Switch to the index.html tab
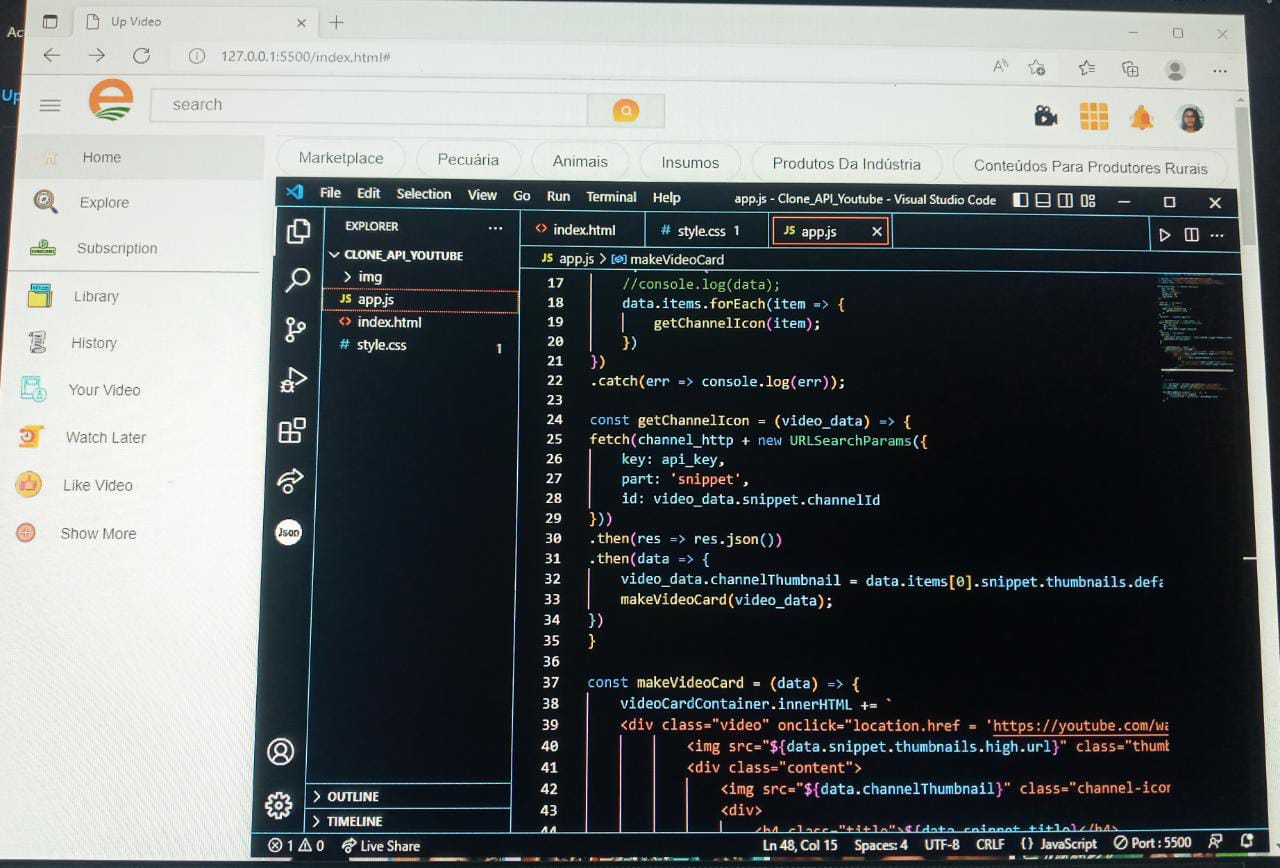Image resolution: width=1280 pixels, height=868 pixels. (x=583, y=229)
